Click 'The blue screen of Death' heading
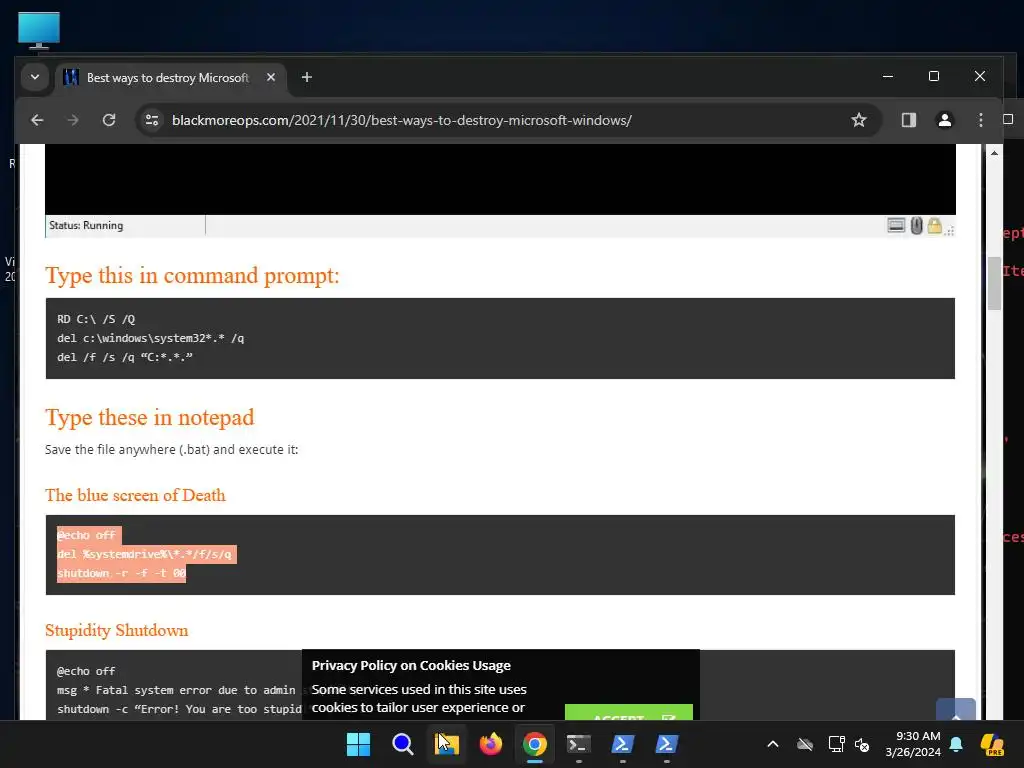Viewport: 1024px width, 768px height. (135, 495)
